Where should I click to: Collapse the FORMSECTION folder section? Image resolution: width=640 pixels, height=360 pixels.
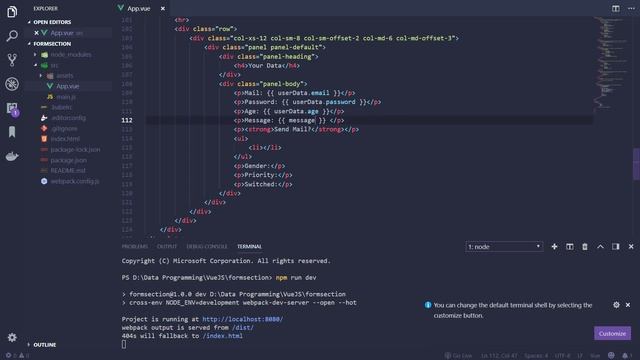[52, 44]
